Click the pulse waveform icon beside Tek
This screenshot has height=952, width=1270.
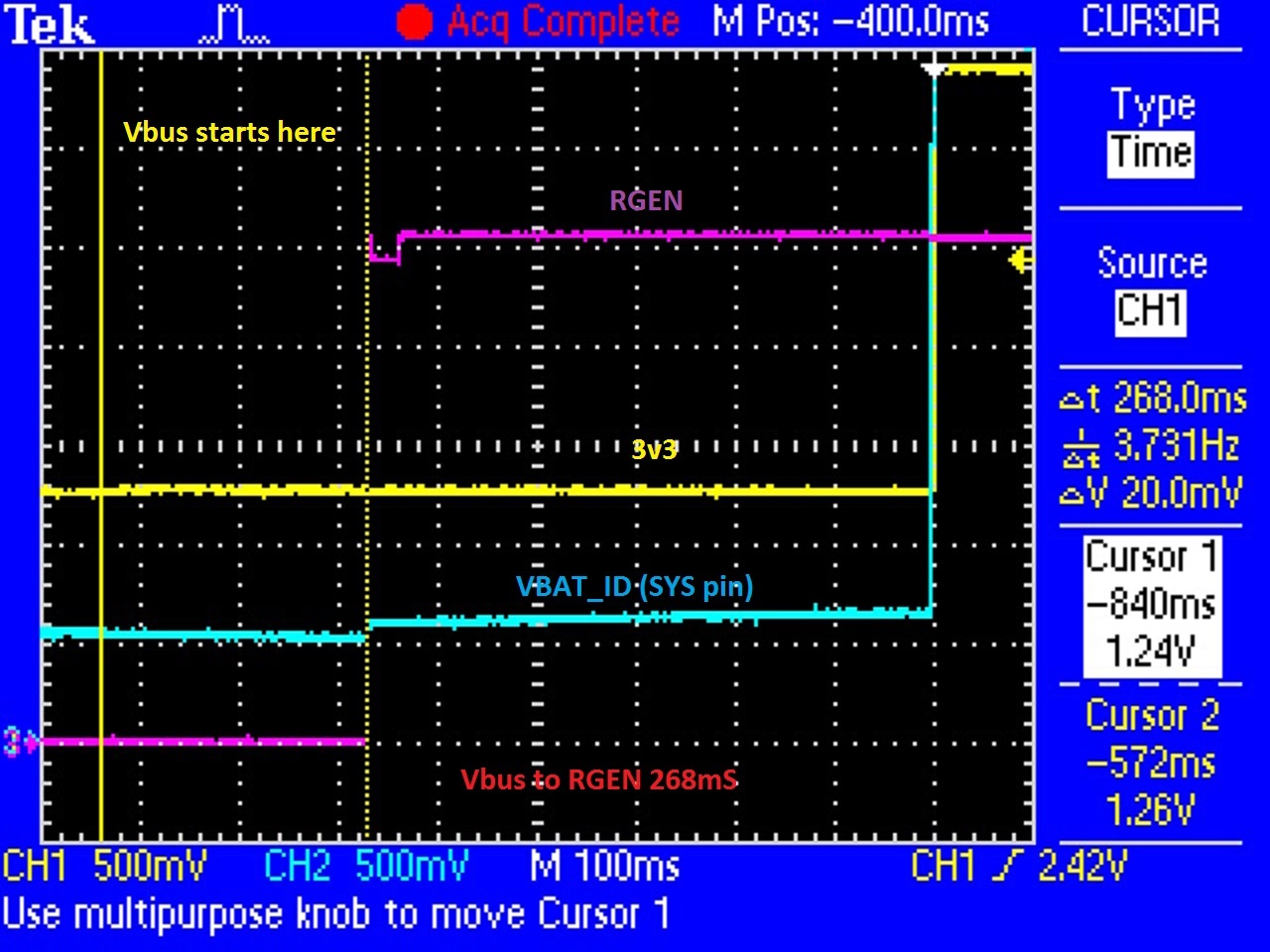point(234,25)
